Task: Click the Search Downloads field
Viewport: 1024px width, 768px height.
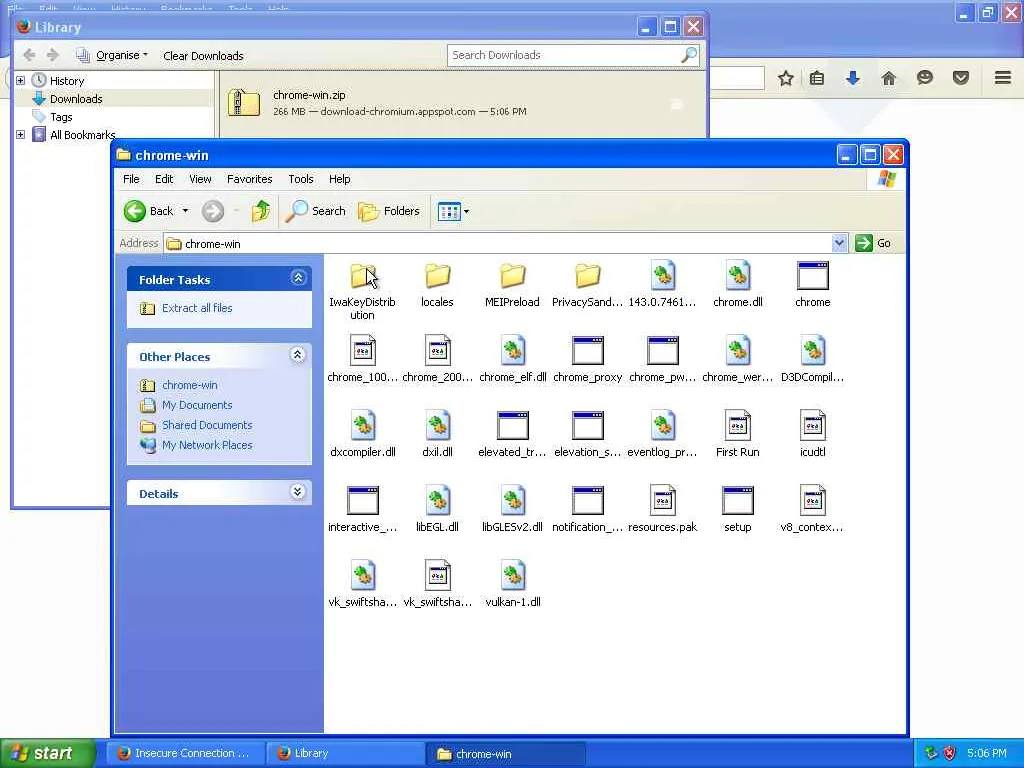Action: 573,55
